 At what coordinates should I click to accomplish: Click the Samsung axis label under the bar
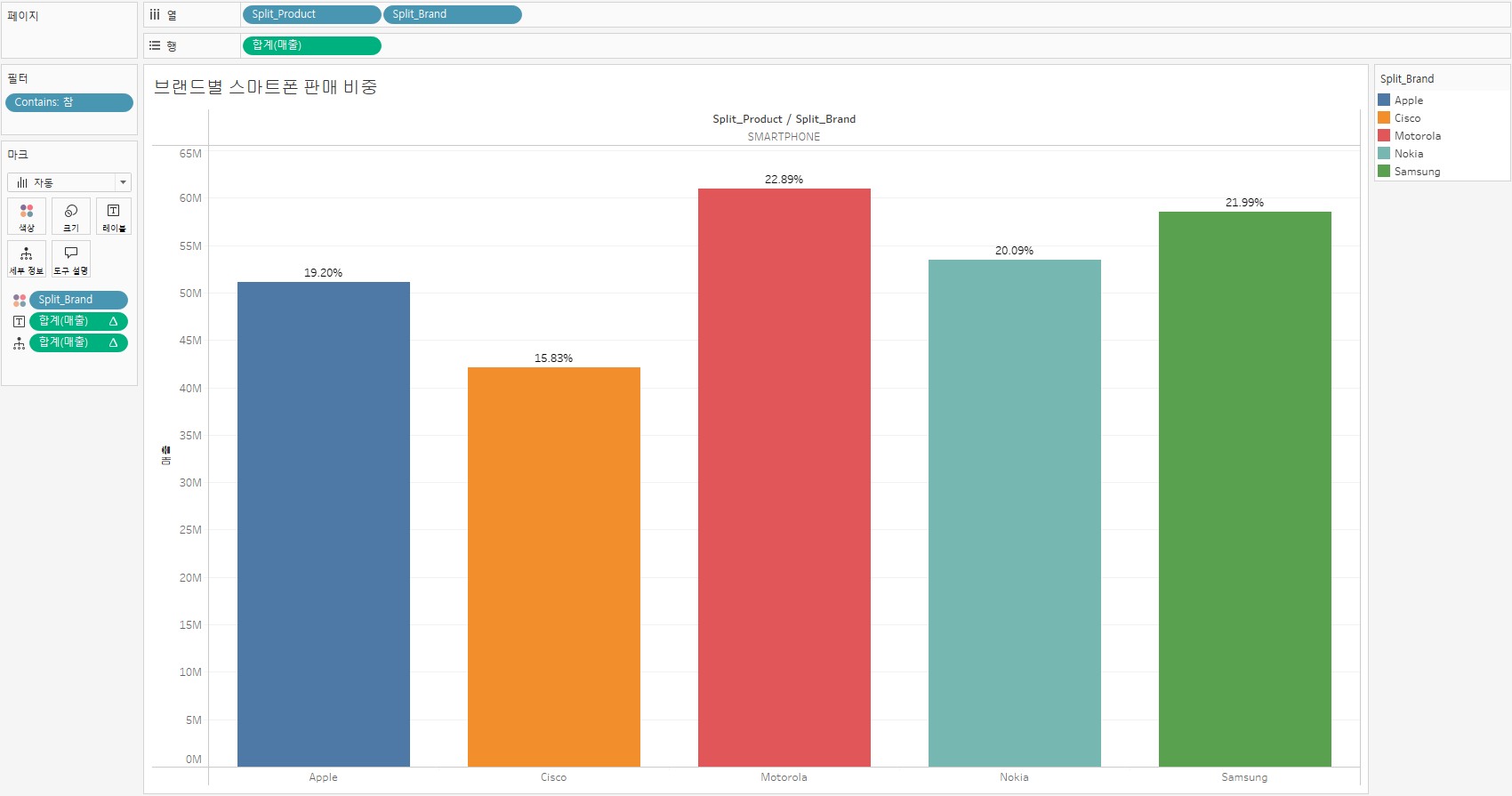pos(1245,777)
